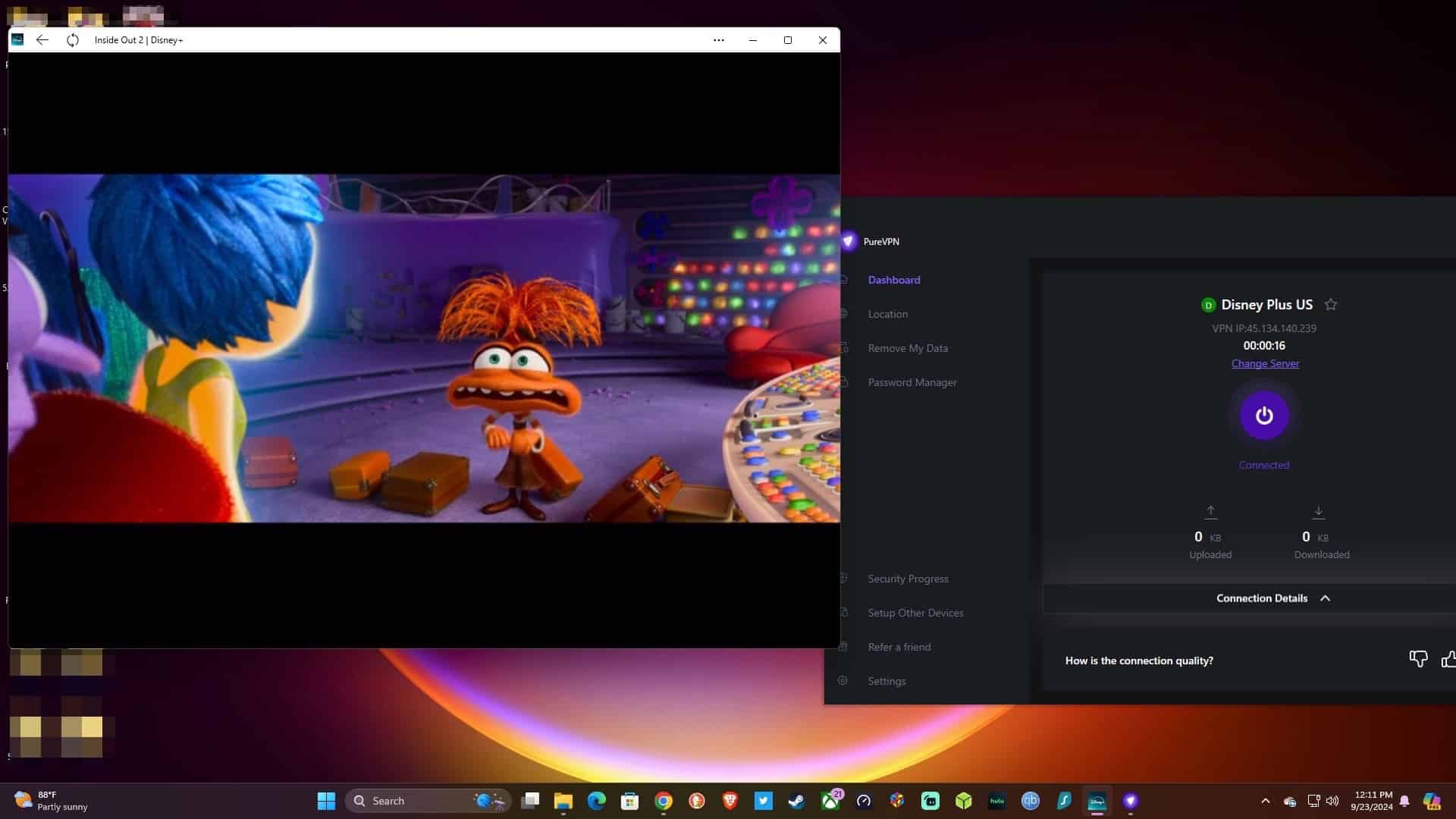Toggle the VPN power connect button

[x=1263, y=416]
